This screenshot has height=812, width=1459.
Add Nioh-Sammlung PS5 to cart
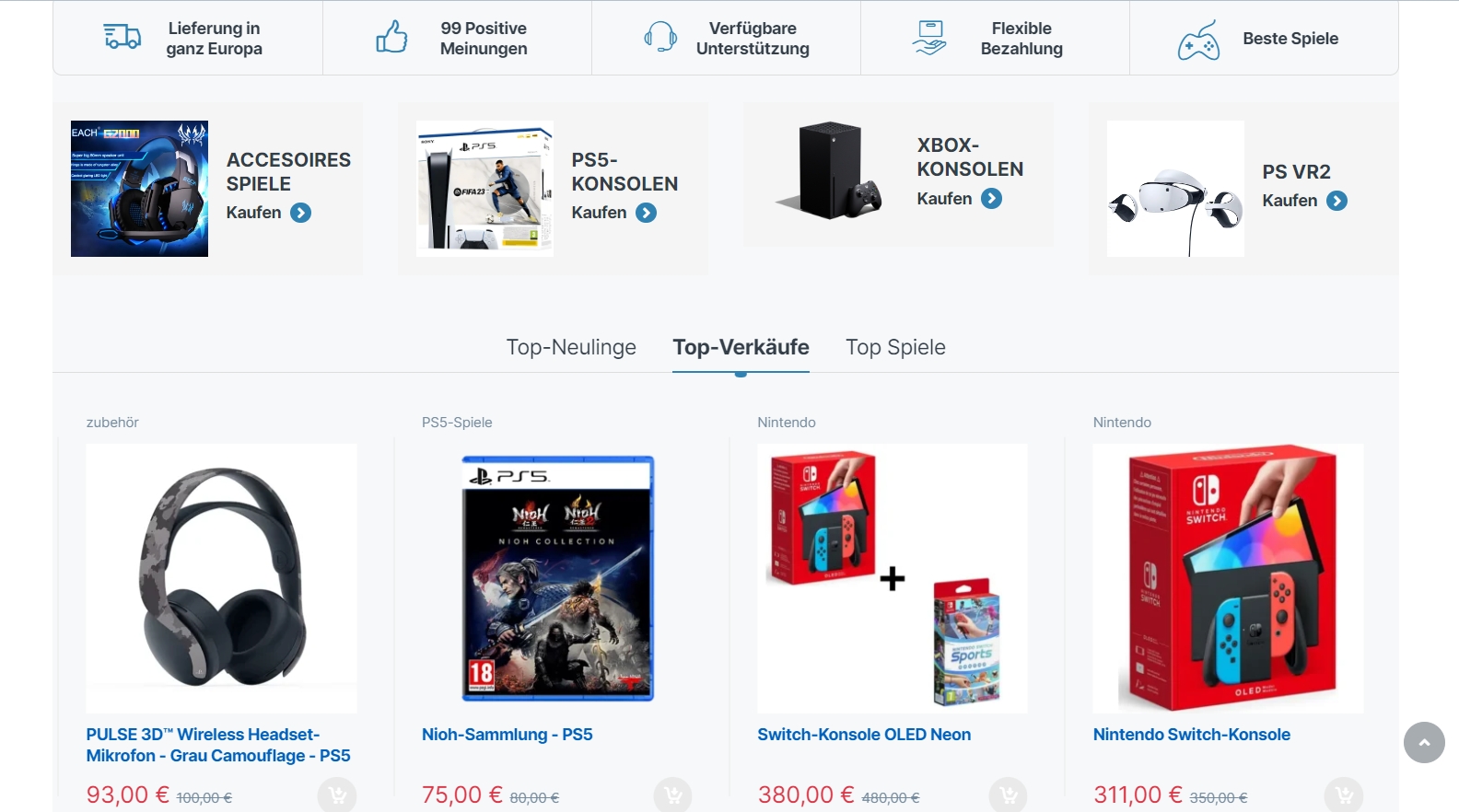click(673, 796)
